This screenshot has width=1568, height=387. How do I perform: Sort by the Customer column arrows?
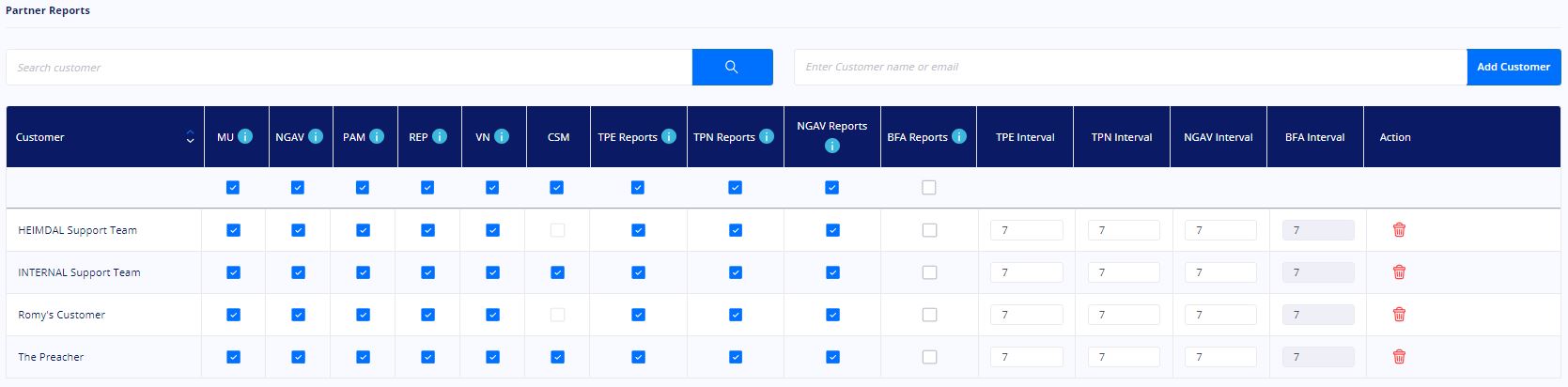point(190,137)
